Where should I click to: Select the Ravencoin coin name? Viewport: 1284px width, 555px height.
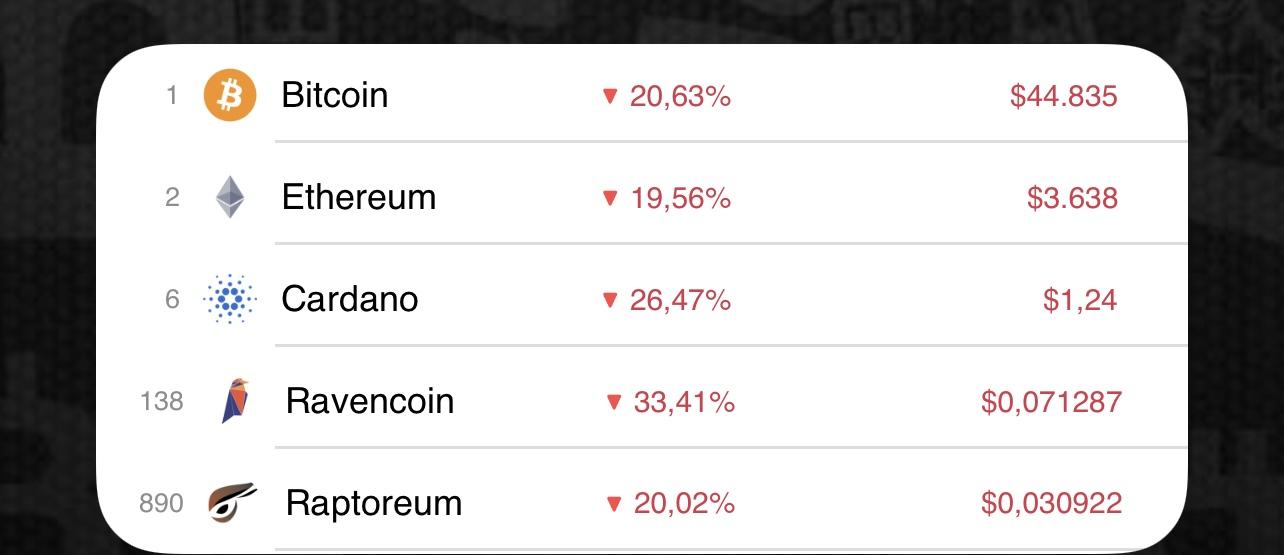click(x=370, y=402)
